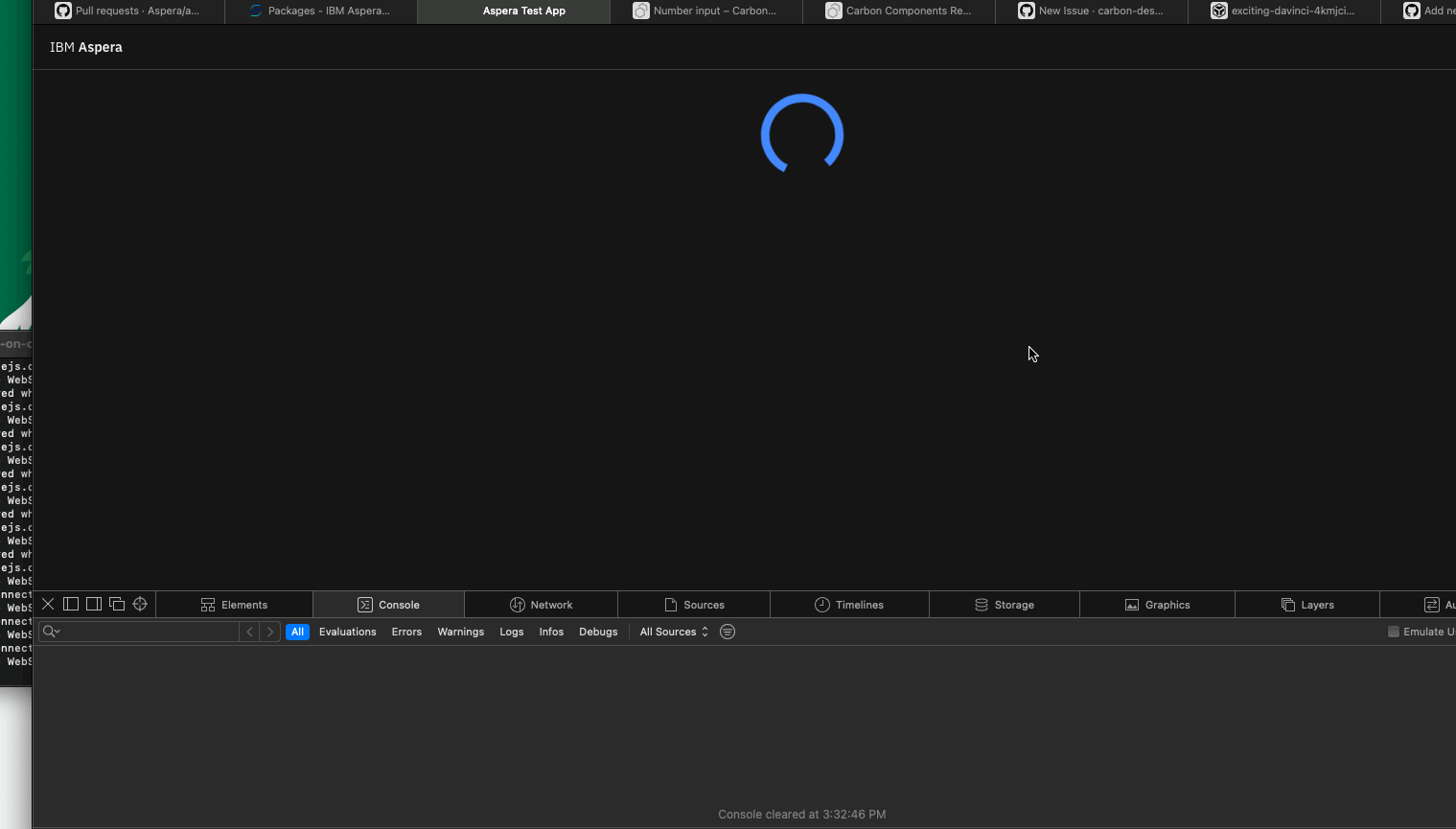Toggle the Warnings console filter
The width and height of the screenshot is (1456, 829).
tap(460, 631)
